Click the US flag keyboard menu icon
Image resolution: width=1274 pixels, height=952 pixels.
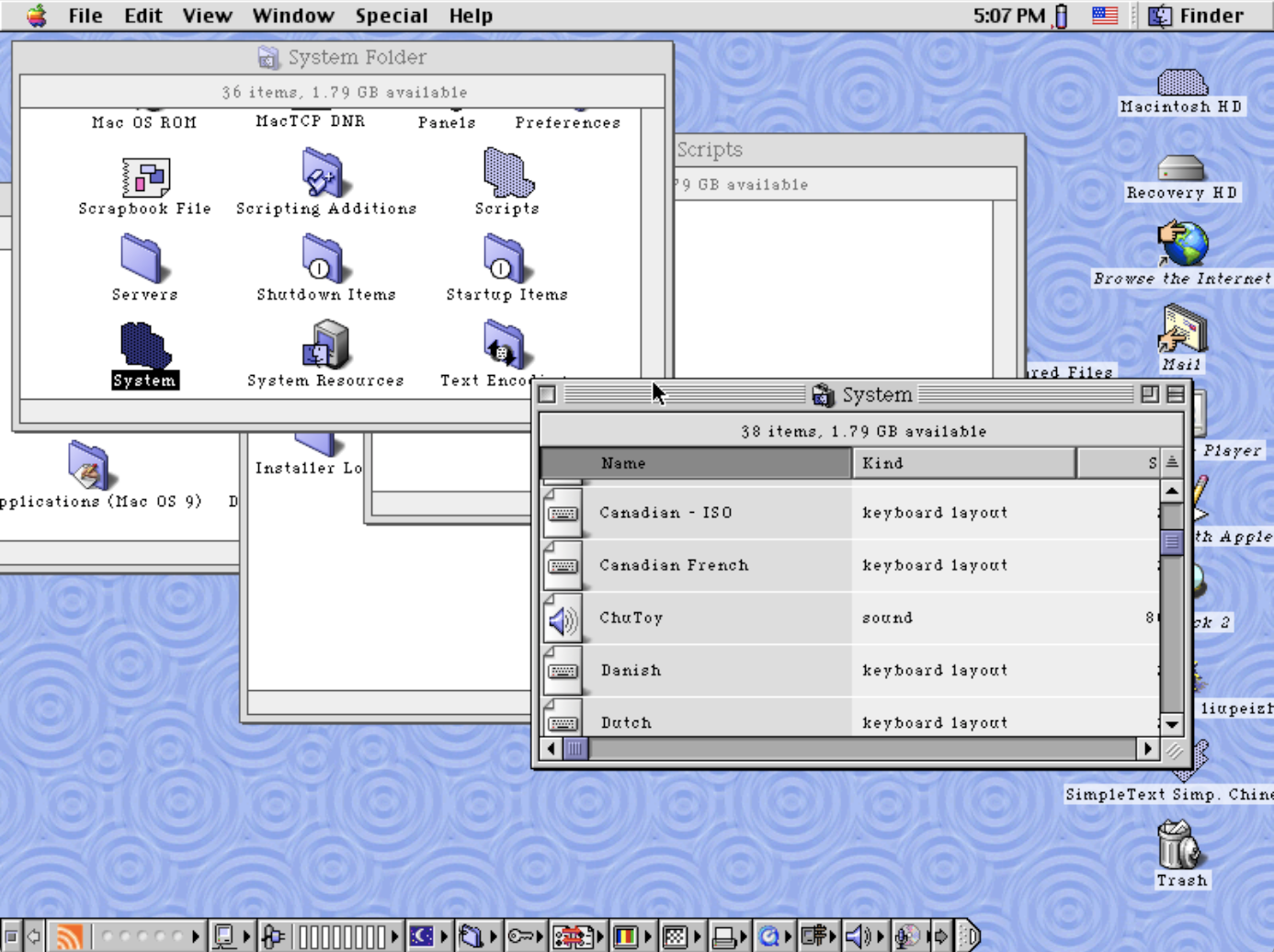pyautogui.click(x=1105, y=16)
